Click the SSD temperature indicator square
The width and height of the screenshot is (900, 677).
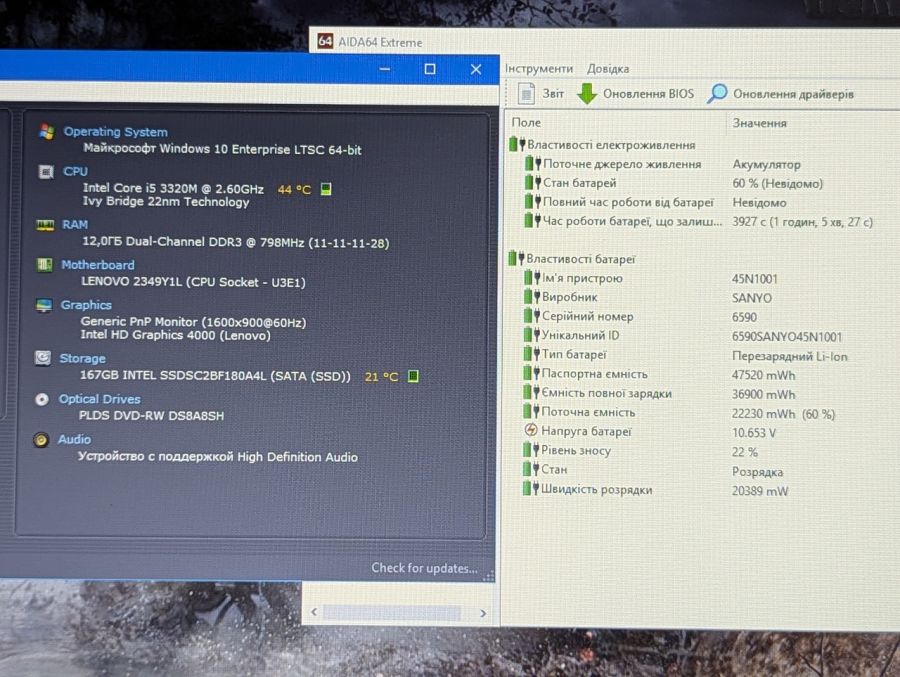(x=413, y=376)
